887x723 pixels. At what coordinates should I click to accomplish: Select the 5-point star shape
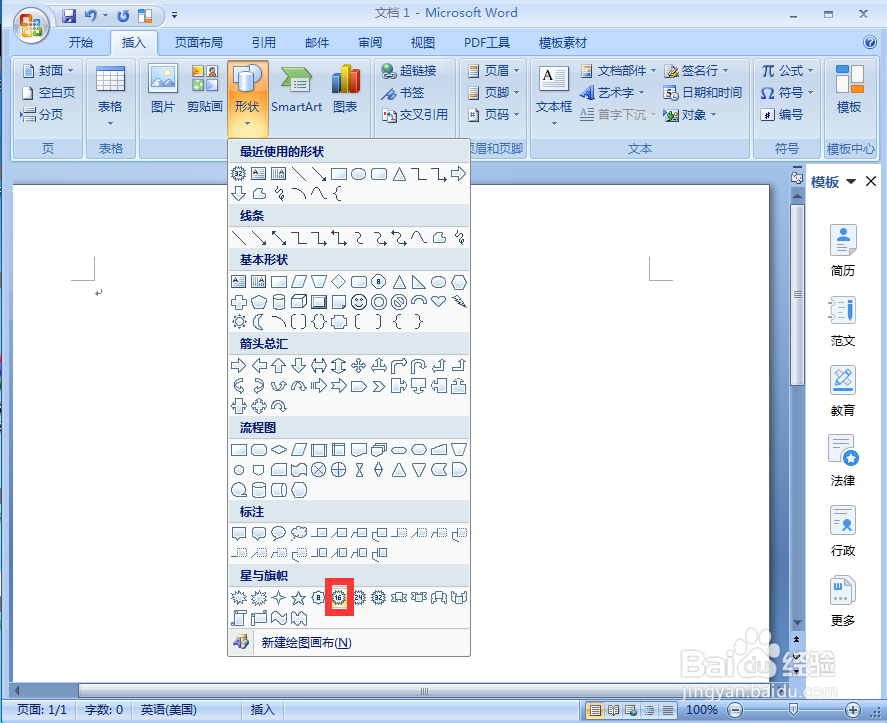[298, 597]
